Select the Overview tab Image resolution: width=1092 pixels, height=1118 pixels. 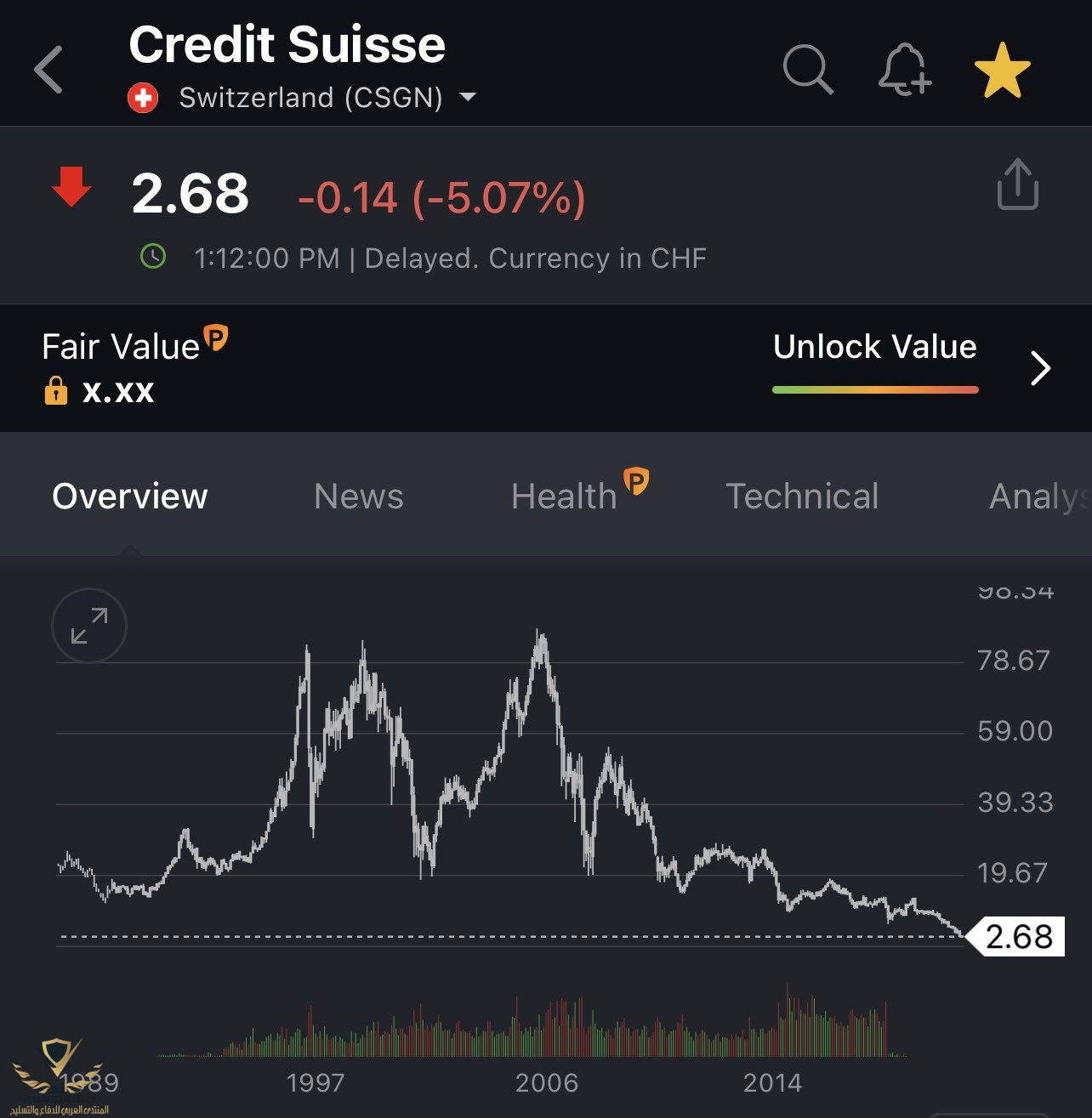[130, 497]
